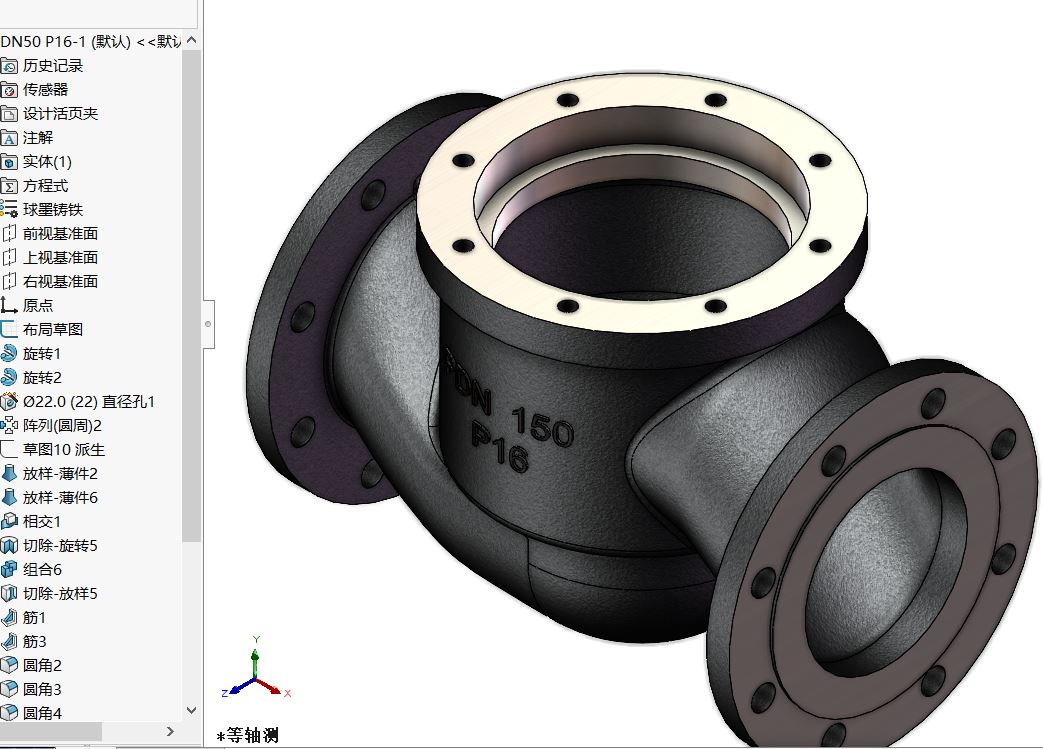
Task: Click the 相交1 intersect feature icon
Action: [x=9, y=521]
